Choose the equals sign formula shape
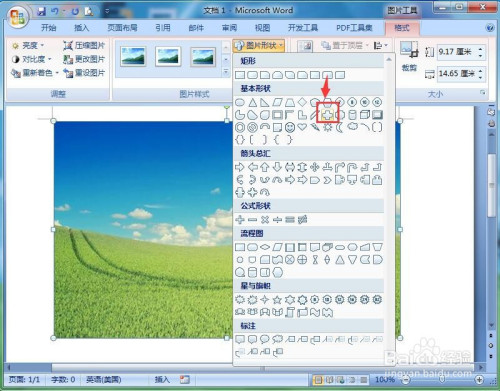The width and height of the screenshot is (500, 391). [x=290, y=220]
